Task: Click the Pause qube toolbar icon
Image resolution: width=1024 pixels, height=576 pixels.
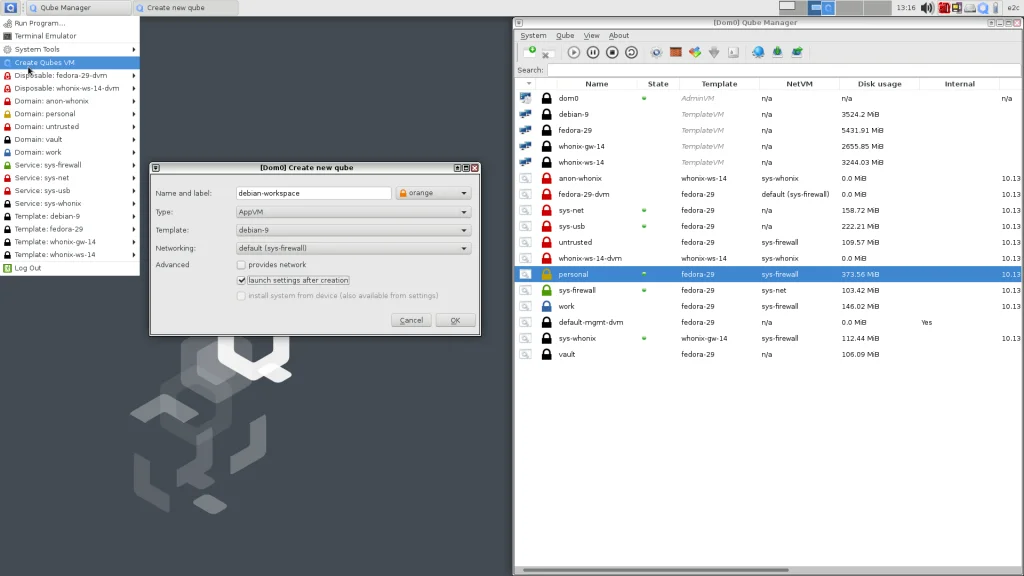Action: (x=593, y=52)
